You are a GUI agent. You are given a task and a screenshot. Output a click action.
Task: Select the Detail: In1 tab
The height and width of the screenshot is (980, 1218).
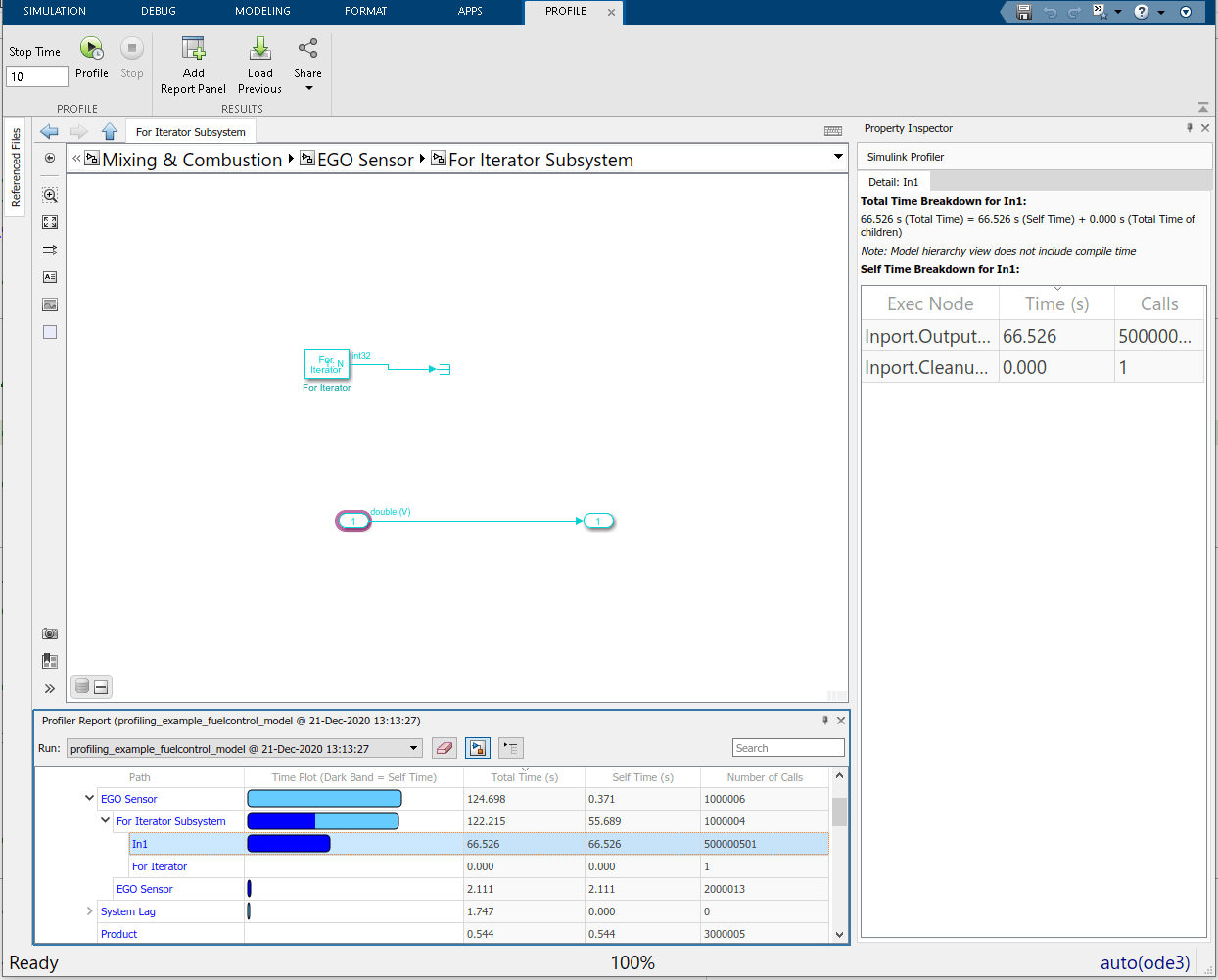click(x=894, y=182)
